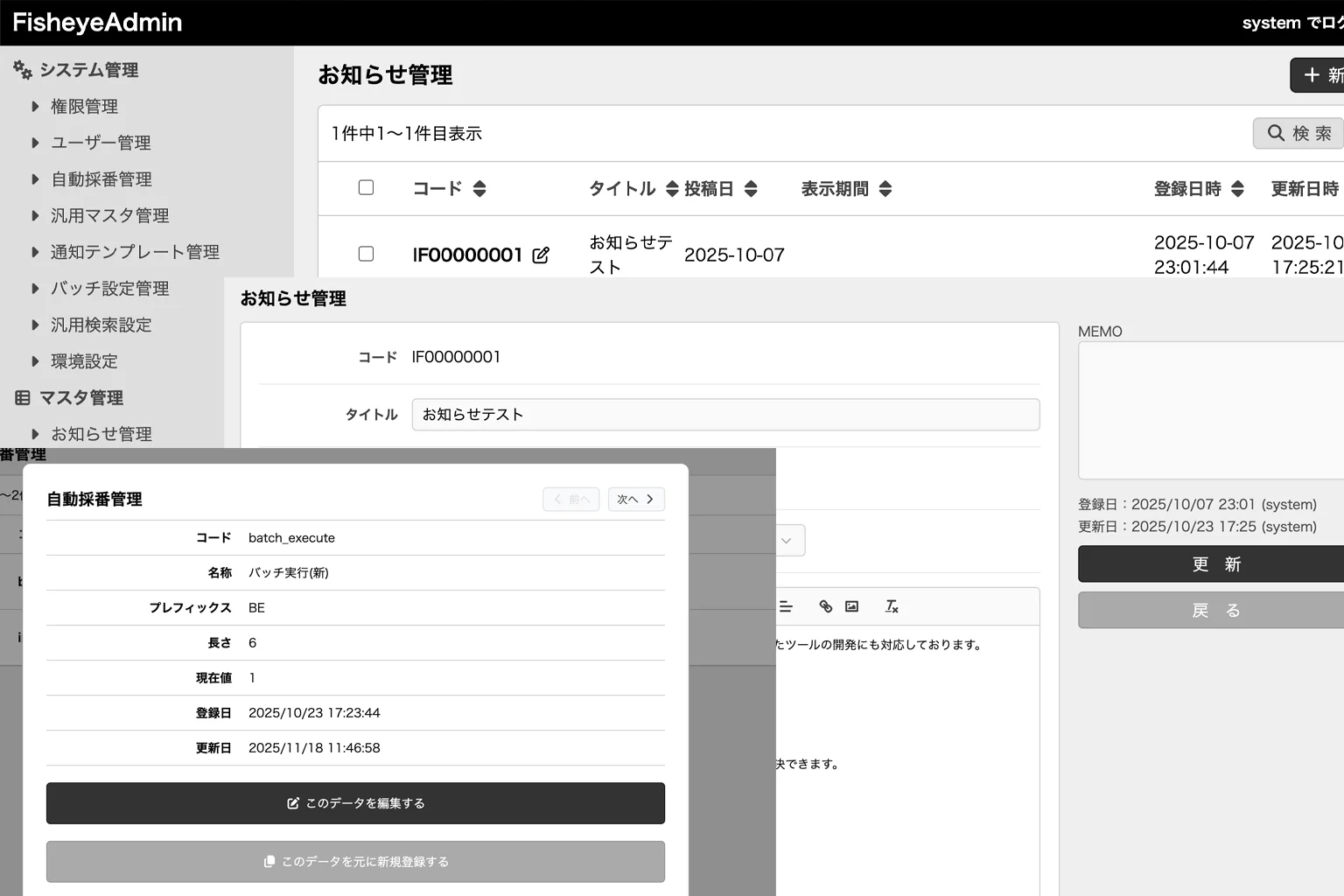Open the dropdown next to the form field
Image resolution: width=1344 pixels, height=896 pixels.
click(x=787, y=540)
